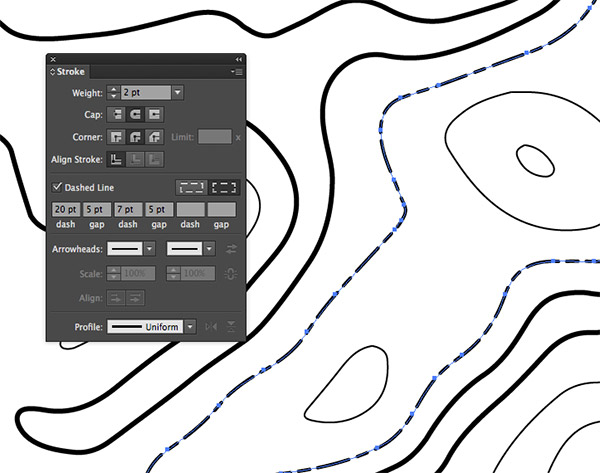Click the empty third dash field

[191, 210]
